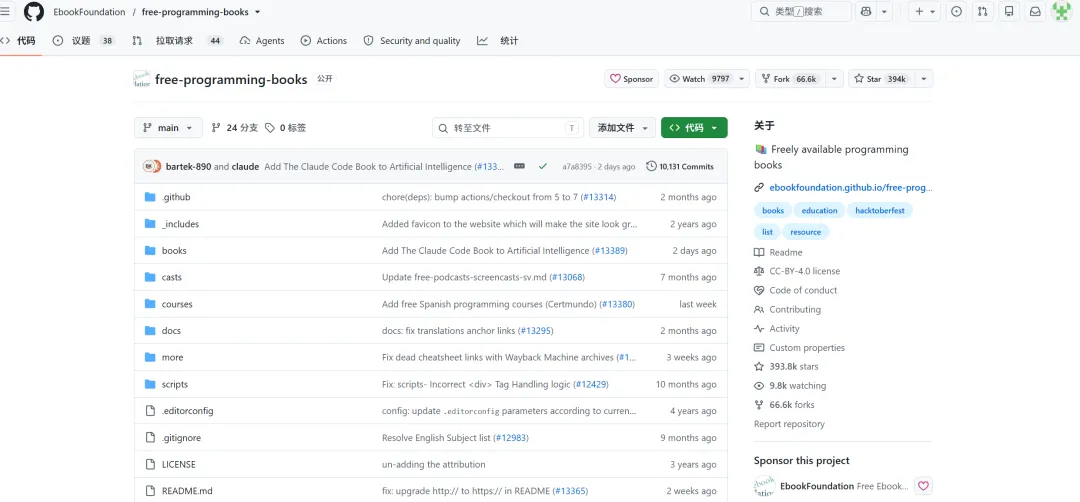Open the Code of conduct link

[x=796, y=291]
